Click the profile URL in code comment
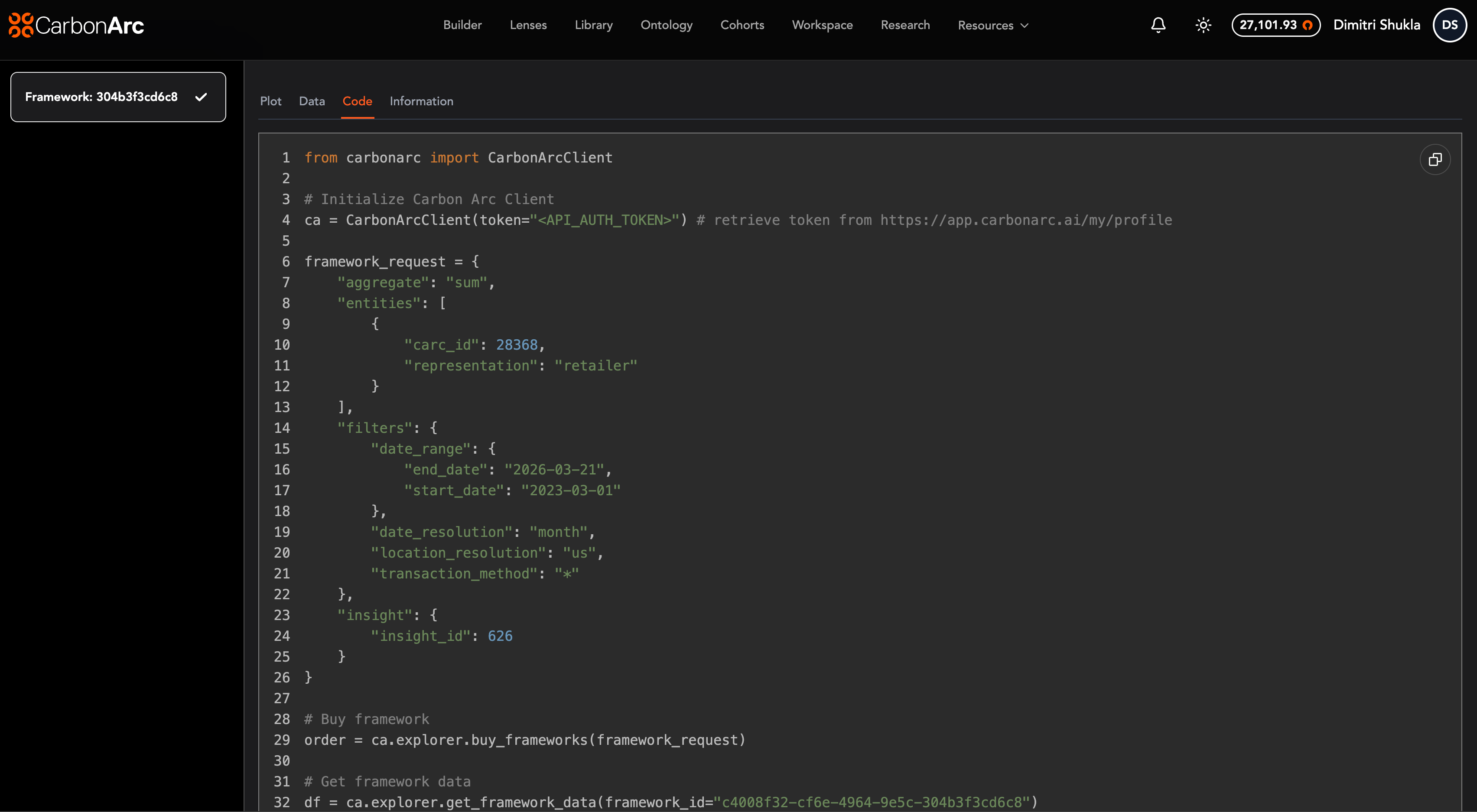Screen dimensions: 1477x812 1026,220
